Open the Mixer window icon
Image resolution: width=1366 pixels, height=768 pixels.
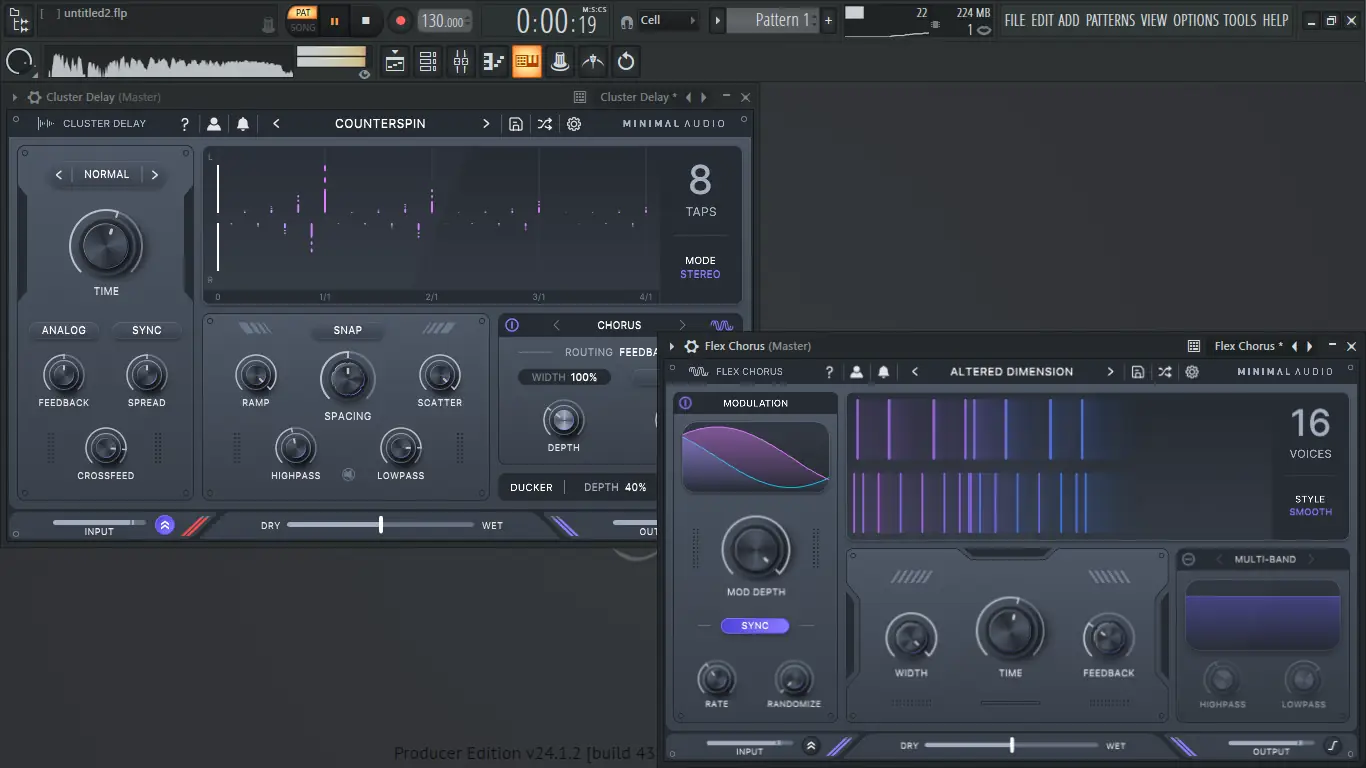point(461,62)
